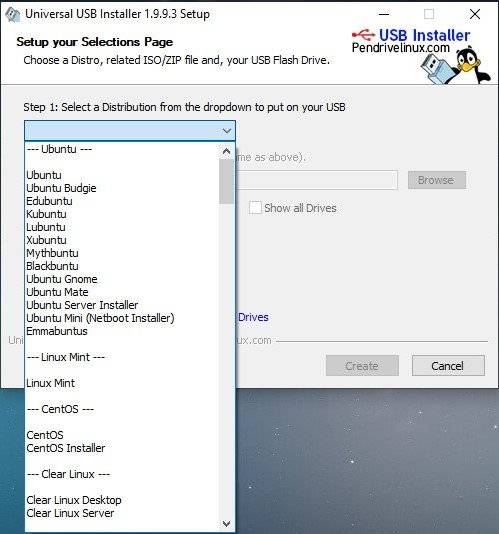Screen dimensions: 499x534
Task: Choose CentOS Installer entry
Action: point(123,448)
